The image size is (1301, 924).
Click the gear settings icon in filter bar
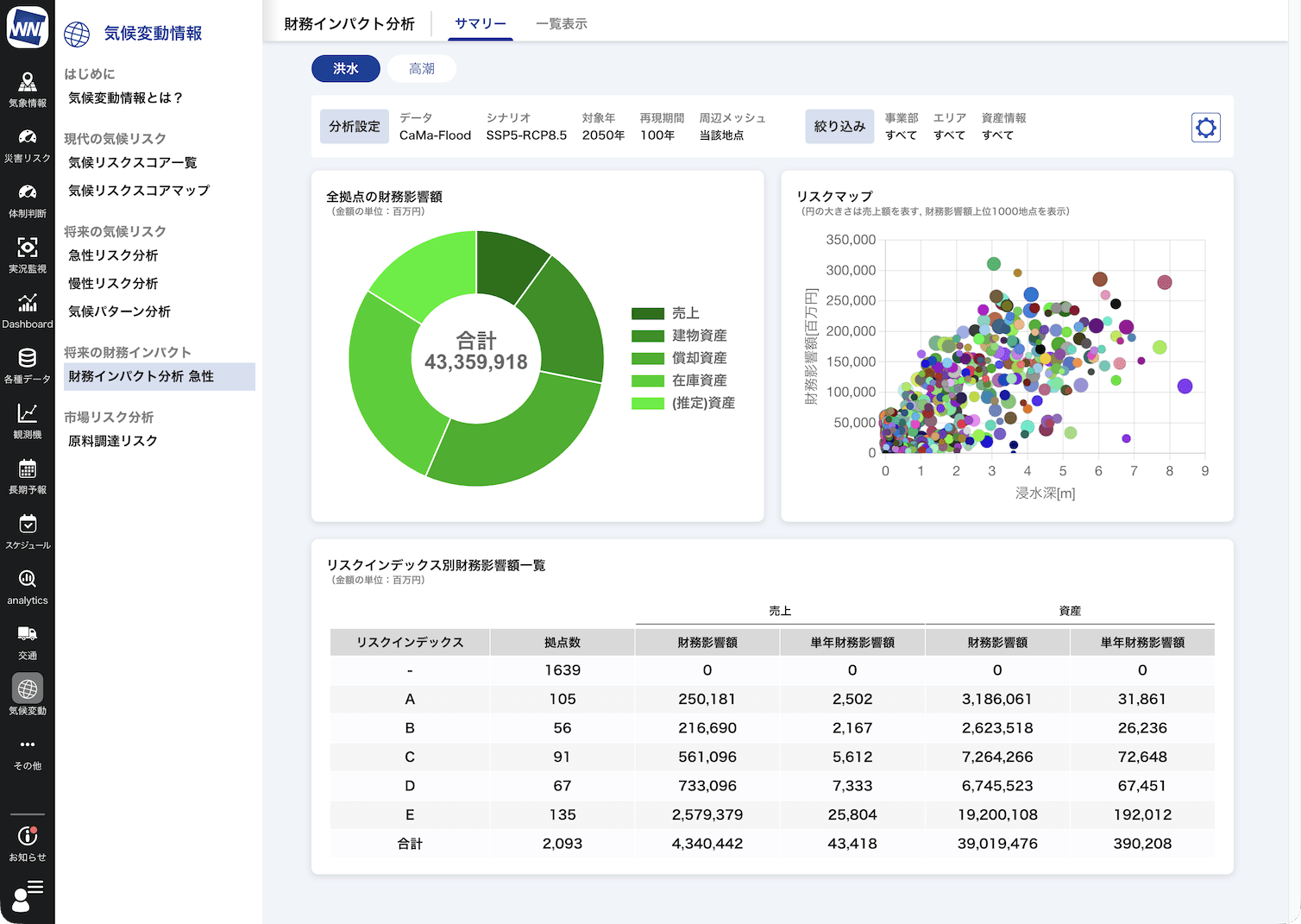click(1205, 128)
